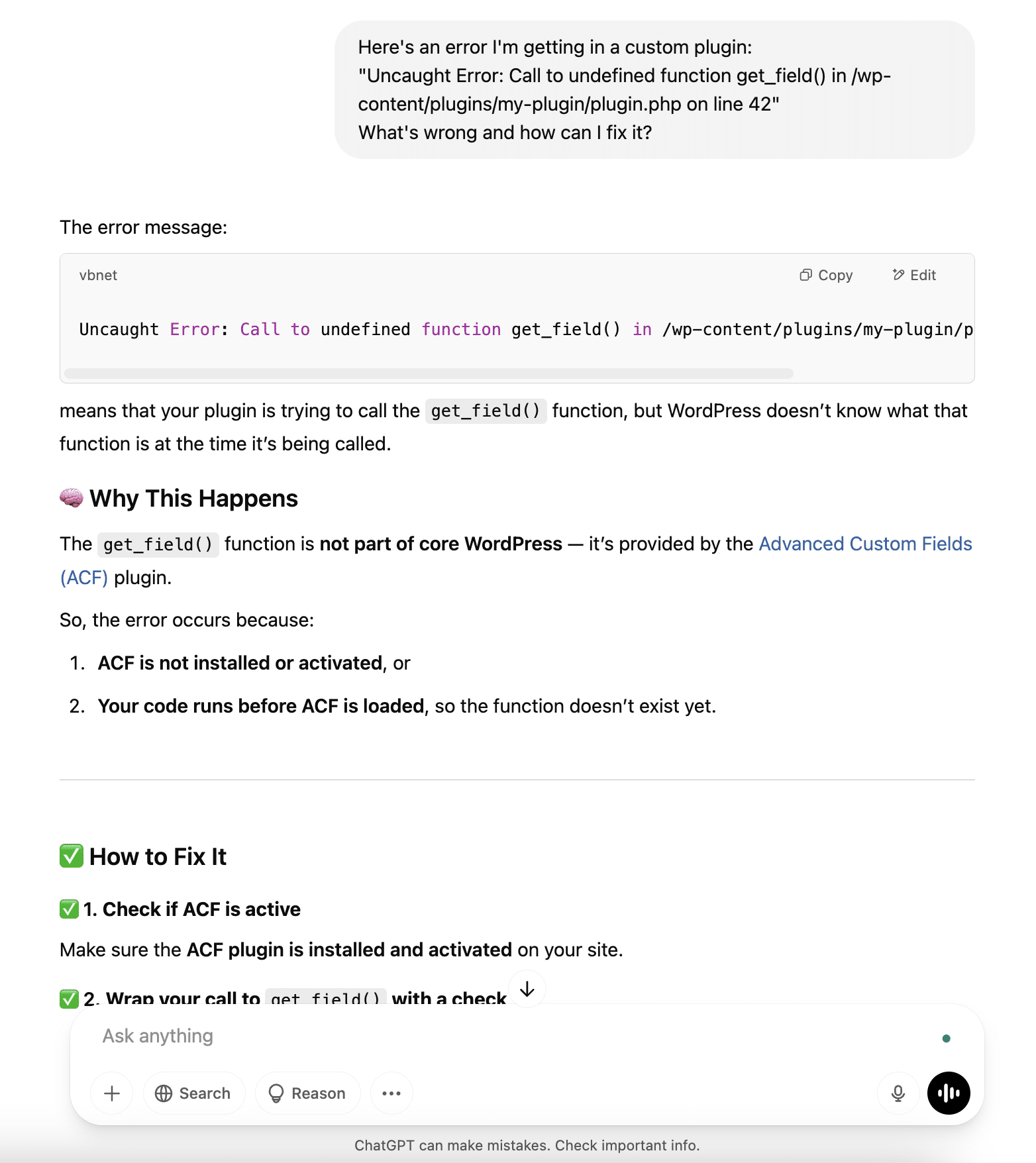
Task: Click the green dot in input box
Action: (946, 1038)
